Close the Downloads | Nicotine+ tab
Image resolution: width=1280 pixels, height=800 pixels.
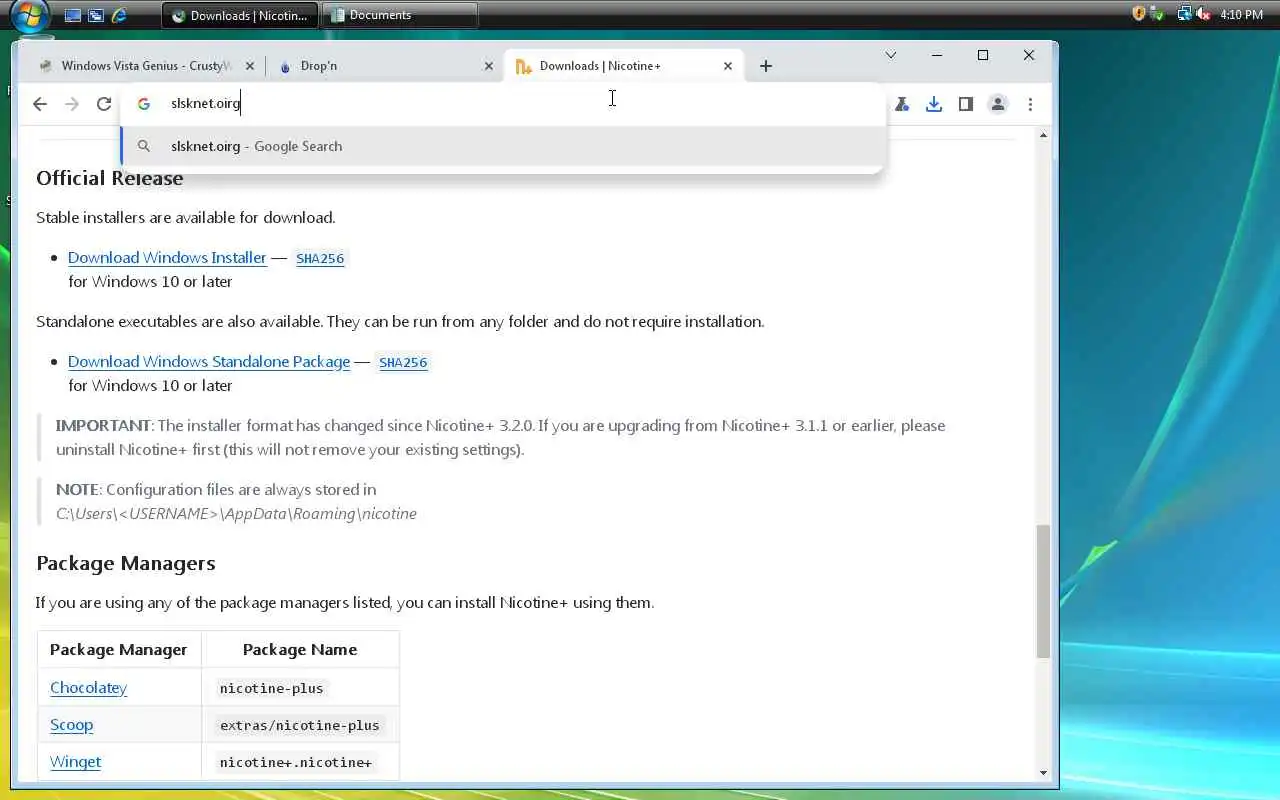728,66
